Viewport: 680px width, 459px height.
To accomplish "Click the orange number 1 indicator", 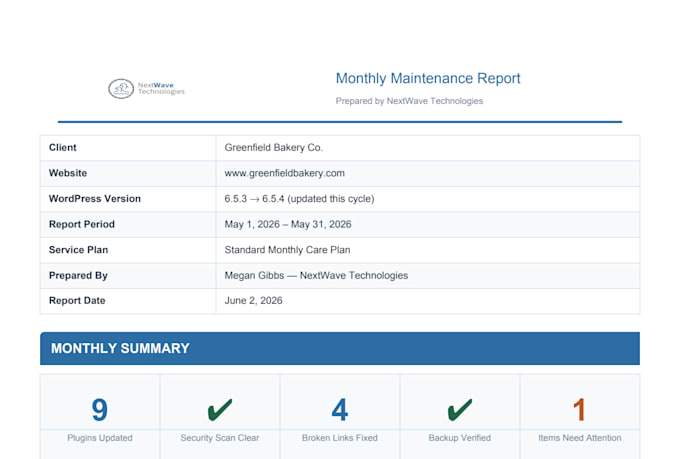I will pos(579,410).
